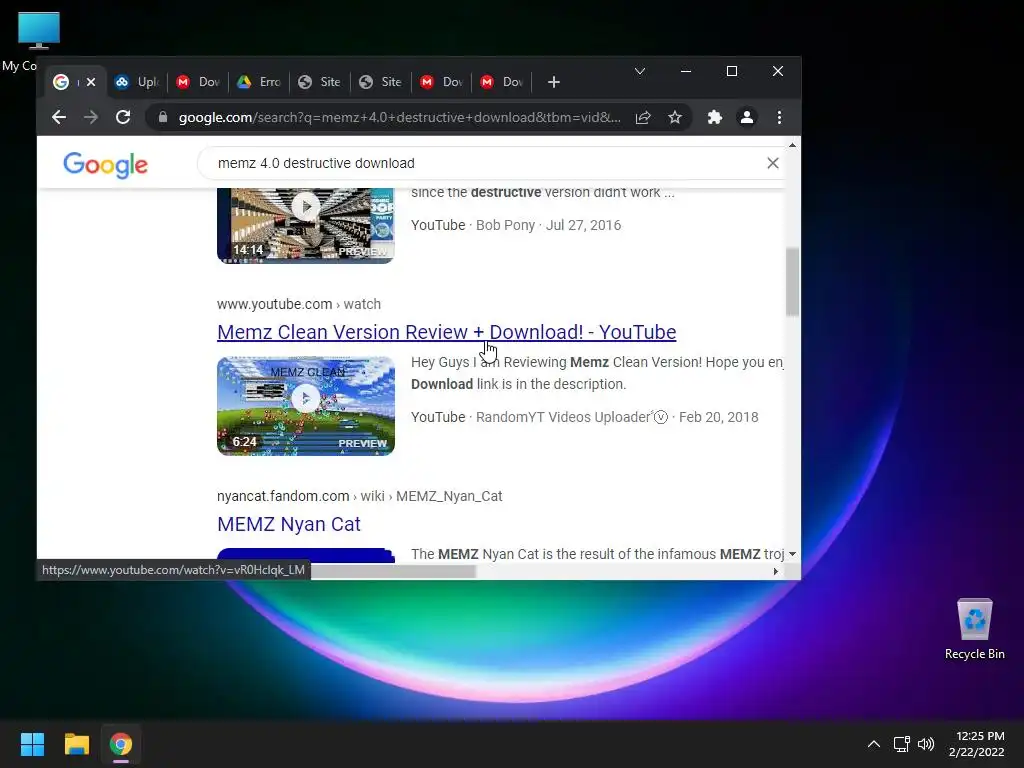Open the Chrome profile avatar

[x=746, y=117]
